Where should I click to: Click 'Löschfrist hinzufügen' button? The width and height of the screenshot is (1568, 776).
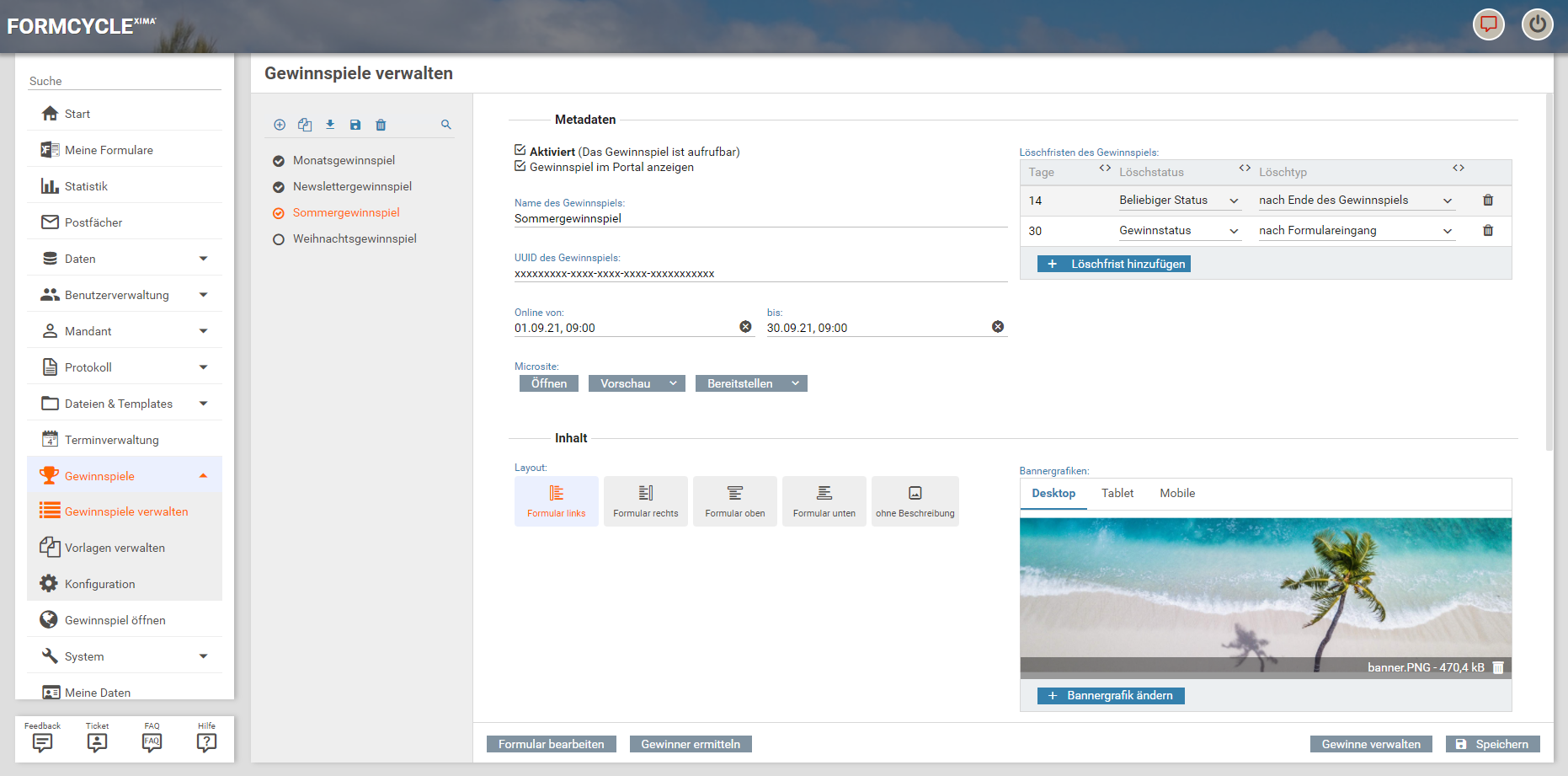(1114, 265)
